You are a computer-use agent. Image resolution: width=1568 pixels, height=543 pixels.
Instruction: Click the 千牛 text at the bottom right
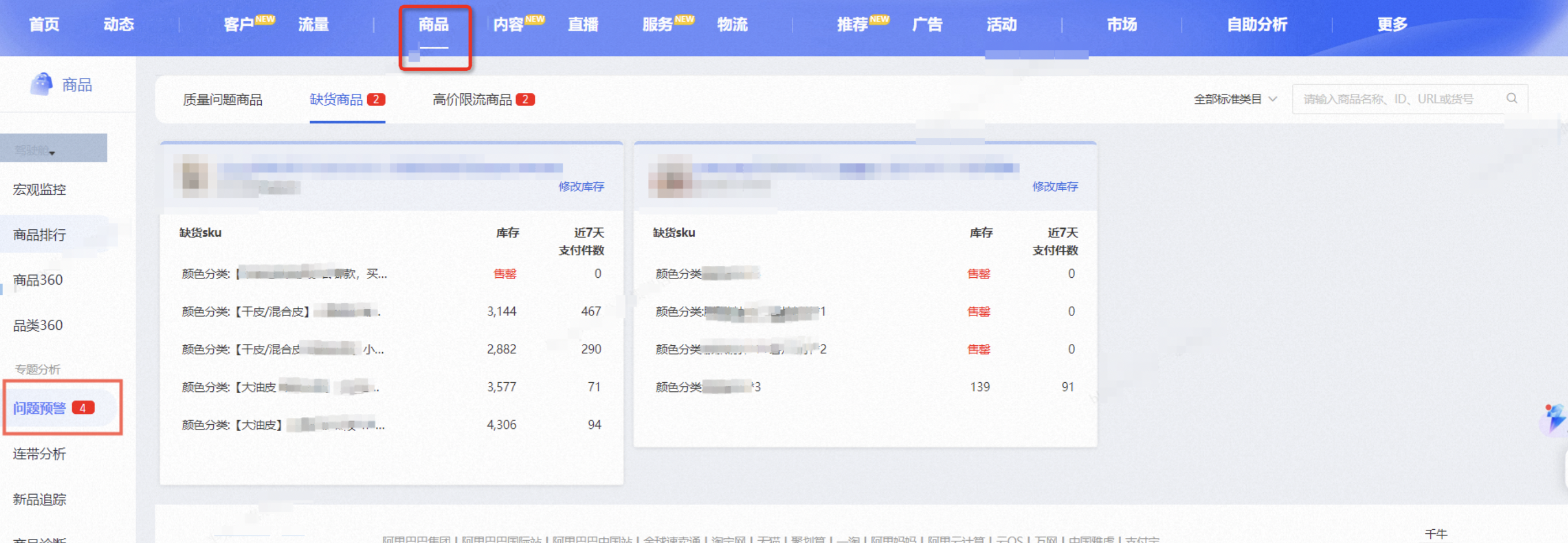pos(1436,534)
